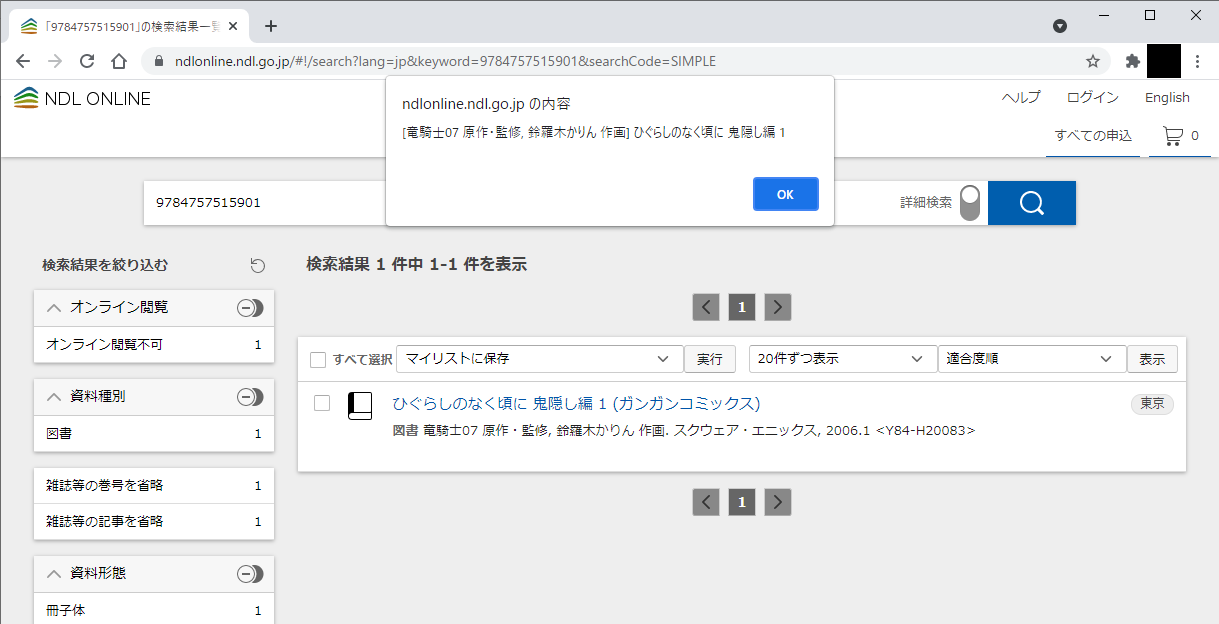Go to previous page in bottom pagination
Viewport: 1219px width, 624px height.
pyautogui.click(x=706, y=502)
